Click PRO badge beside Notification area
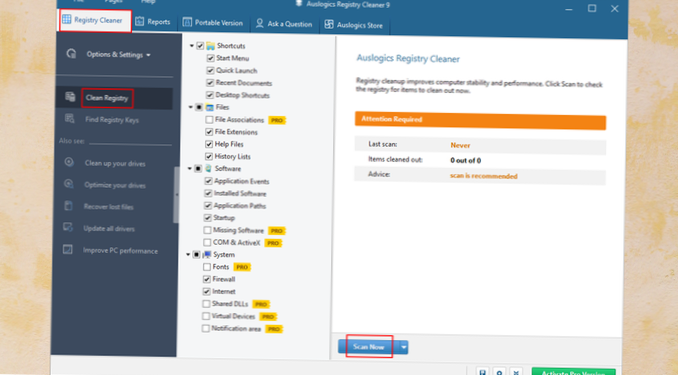This screenshot has width=678, height=375. point(274,329)
